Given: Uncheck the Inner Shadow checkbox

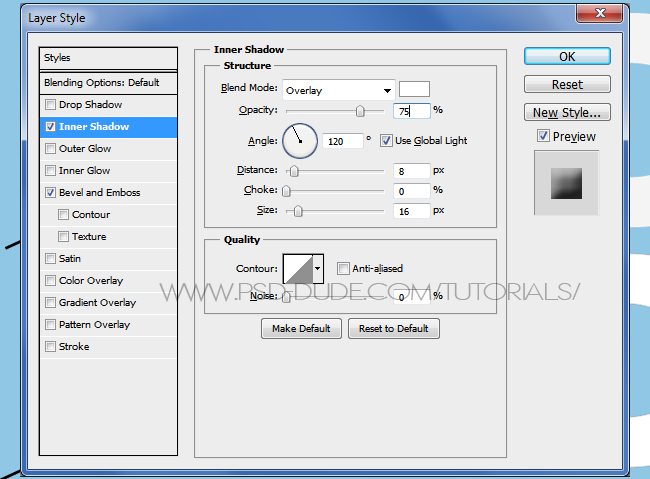Looking at the screenshot, I should click(51, 126).
